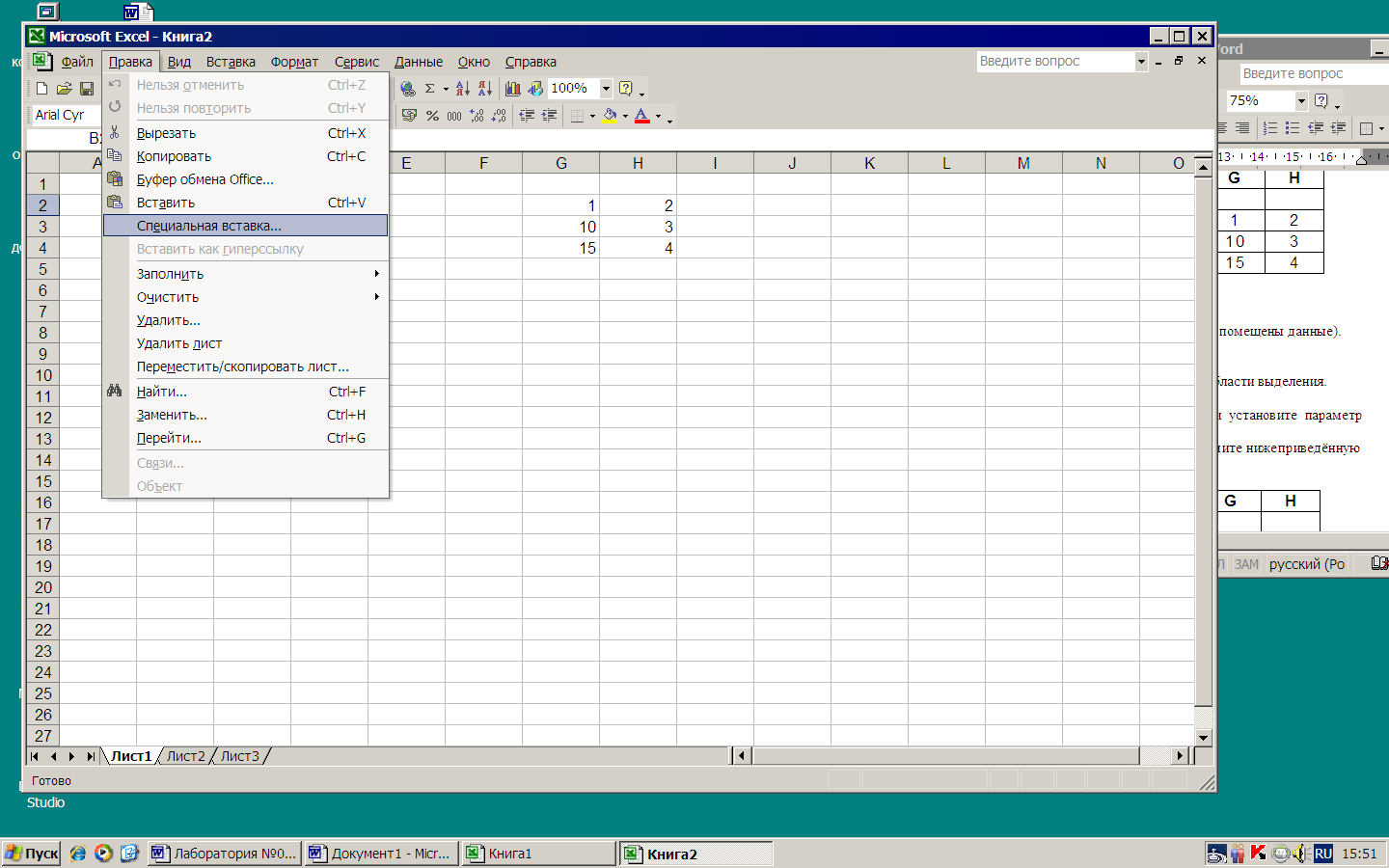Click the Save diskette icon
Screen dimensions: 1389x868
click(87, 89)
